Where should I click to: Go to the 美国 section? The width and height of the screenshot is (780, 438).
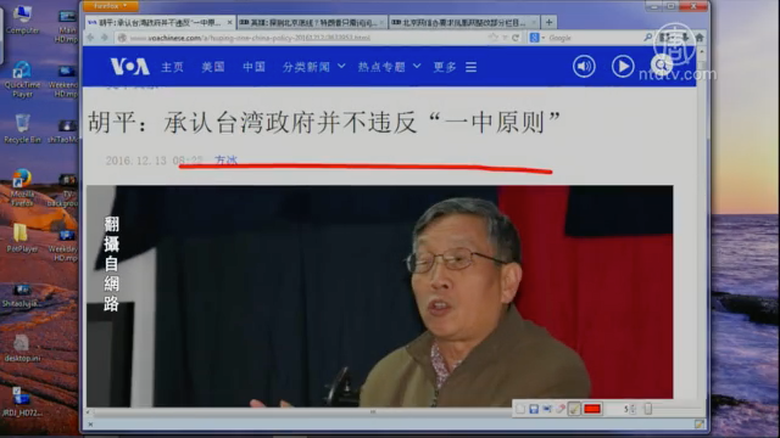213,67
